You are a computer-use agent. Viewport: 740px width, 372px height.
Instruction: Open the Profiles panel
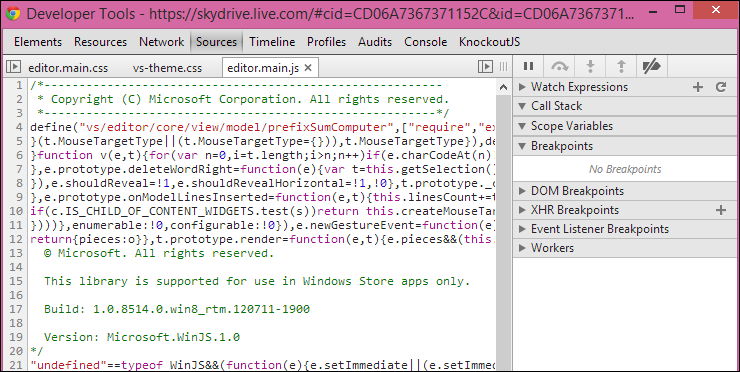coord(327,42)
